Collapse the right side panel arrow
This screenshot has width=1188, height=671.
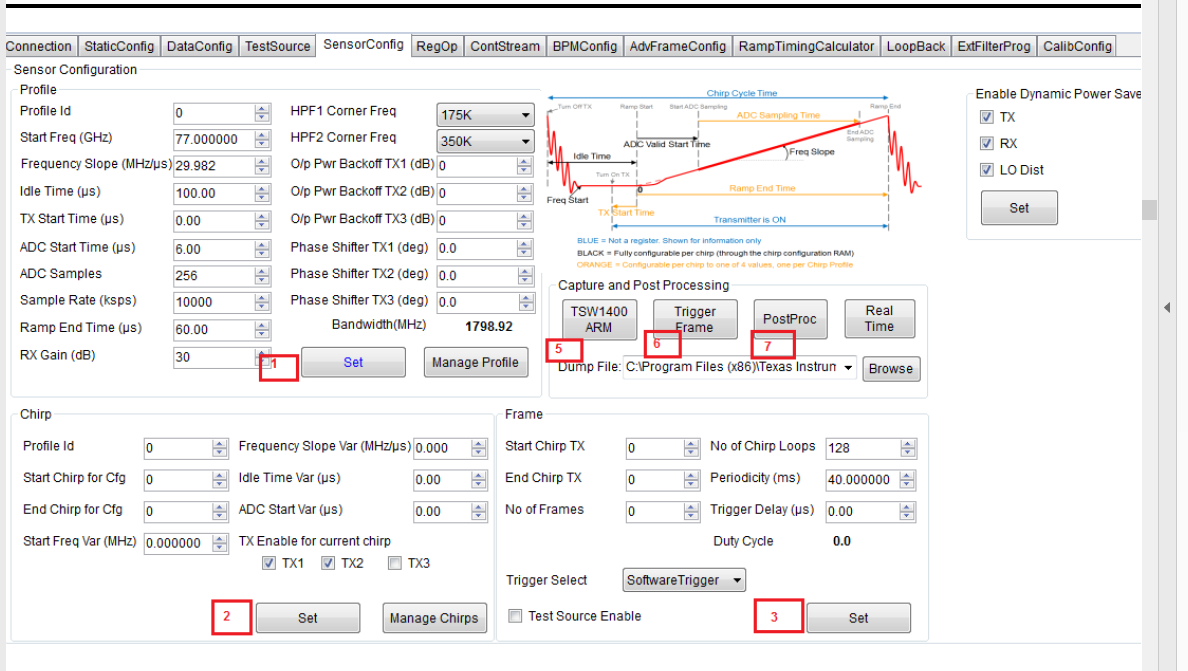pyautogui.click(x=1165, y=308)
